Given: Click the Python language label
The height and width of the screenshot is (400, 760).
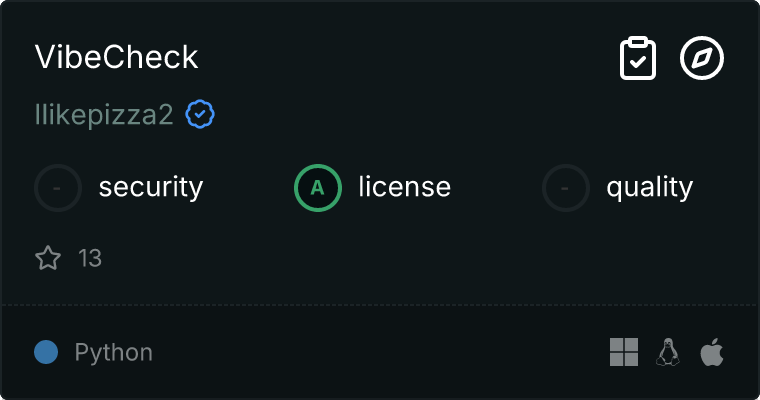Looking at the screenshot, I should (x=113, y=352).
